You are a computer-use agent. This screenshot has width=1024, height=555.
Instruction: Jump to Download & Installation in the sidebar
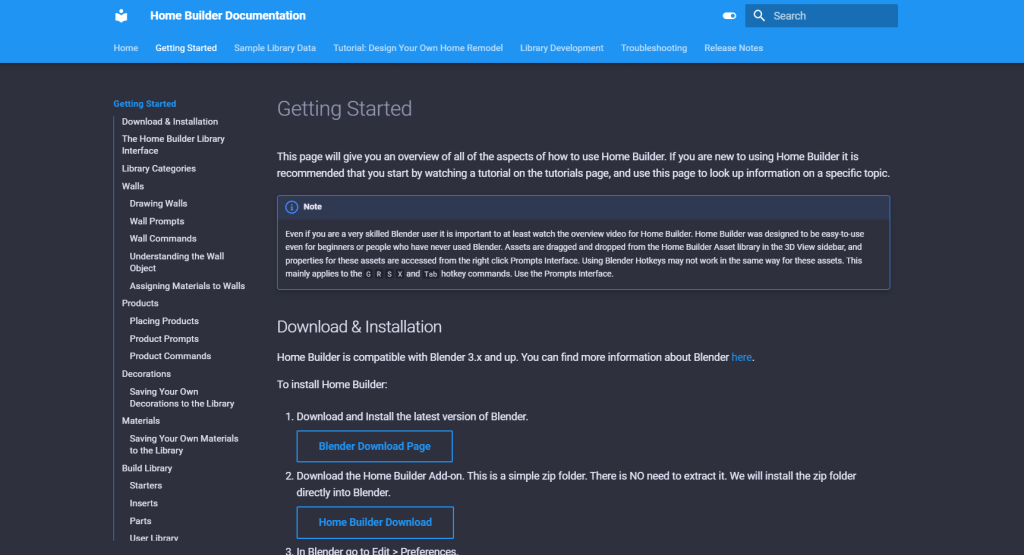click(x=170, y=122)
